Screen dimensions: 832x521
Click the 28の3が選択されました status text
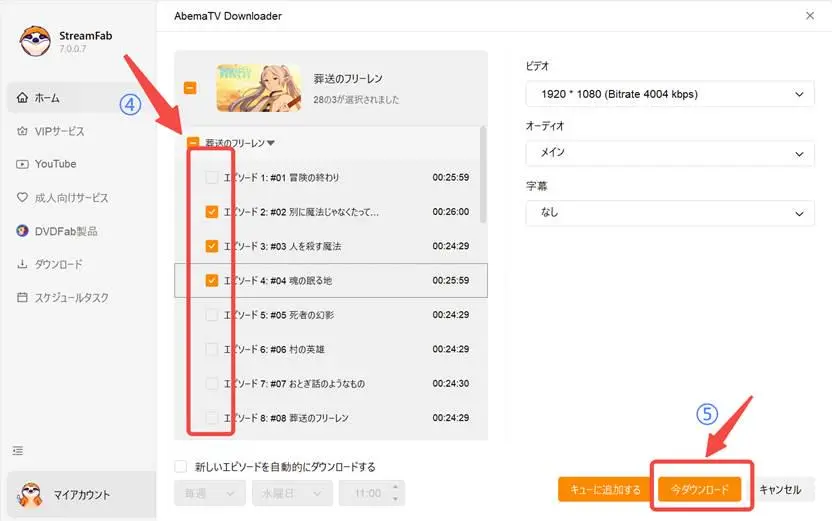click(356, 99)
